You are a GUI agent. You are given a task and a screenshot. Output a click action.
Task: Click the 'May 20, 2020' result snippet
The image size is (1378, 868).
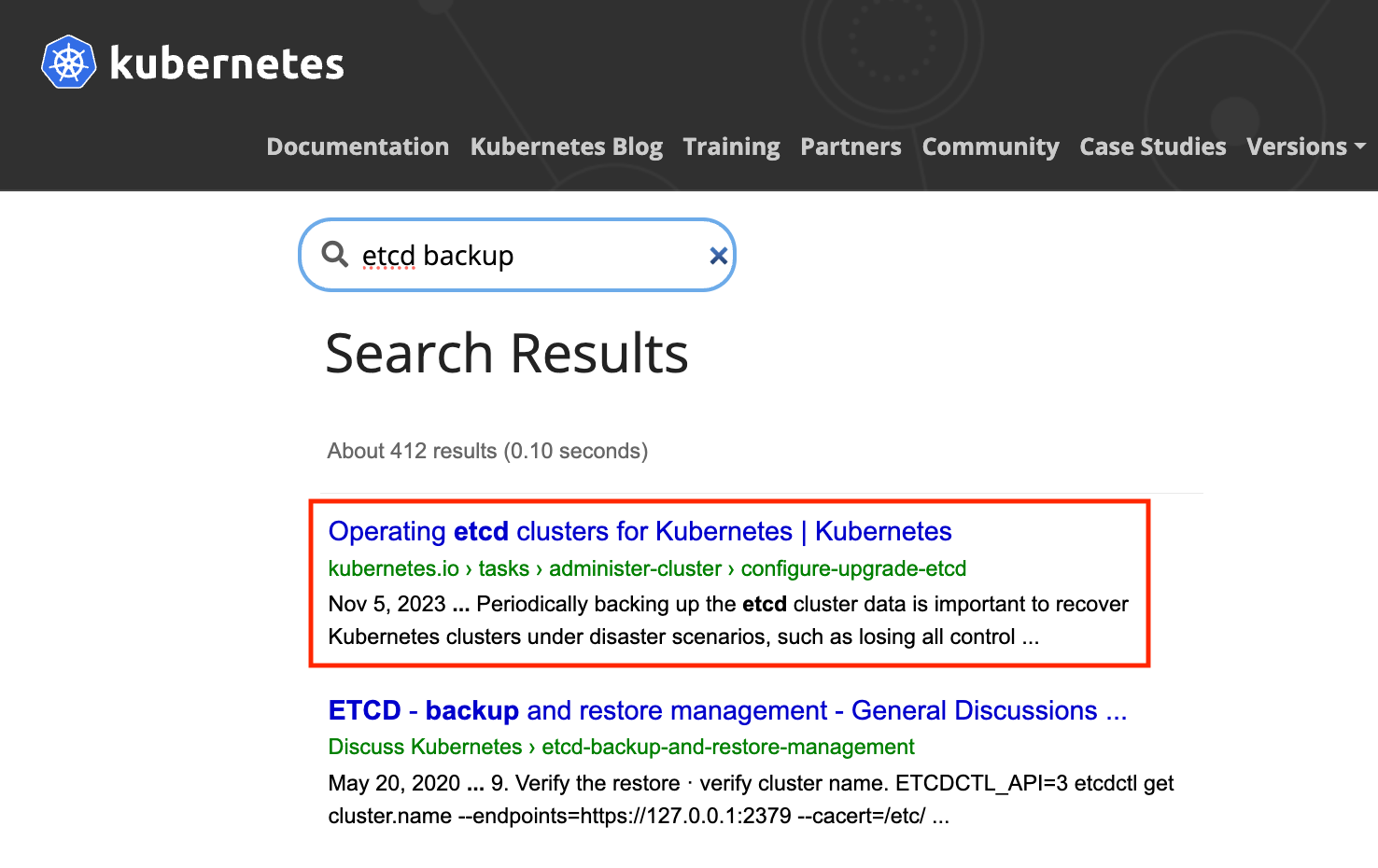pos(751,800)
